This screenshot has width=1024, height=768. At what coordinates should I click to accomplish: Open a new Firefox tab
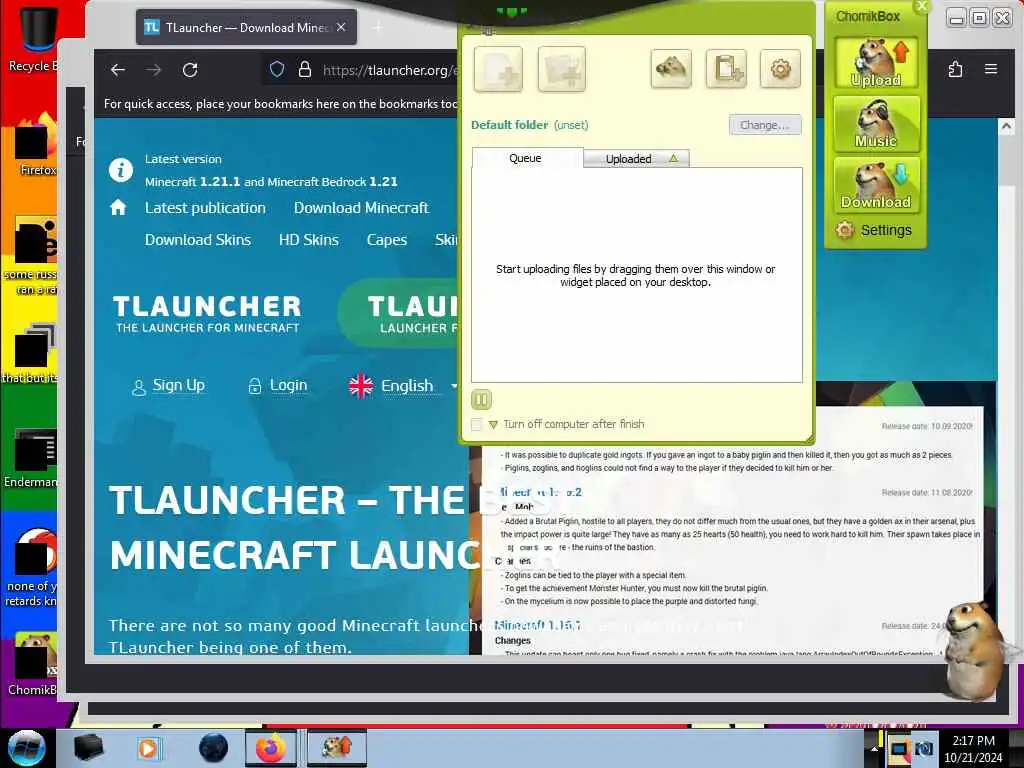[378, 27]
